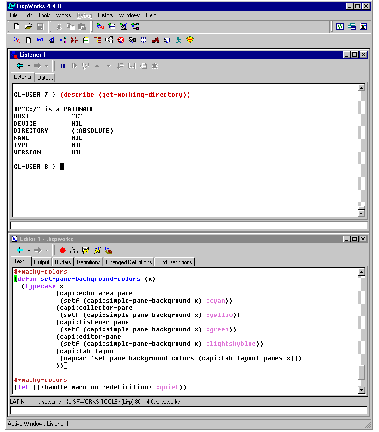Open the history dropdown beside Listener back arrow
The width and height of the screenshot is (379, 432).
pyautogui.click(x=29, y=66)
